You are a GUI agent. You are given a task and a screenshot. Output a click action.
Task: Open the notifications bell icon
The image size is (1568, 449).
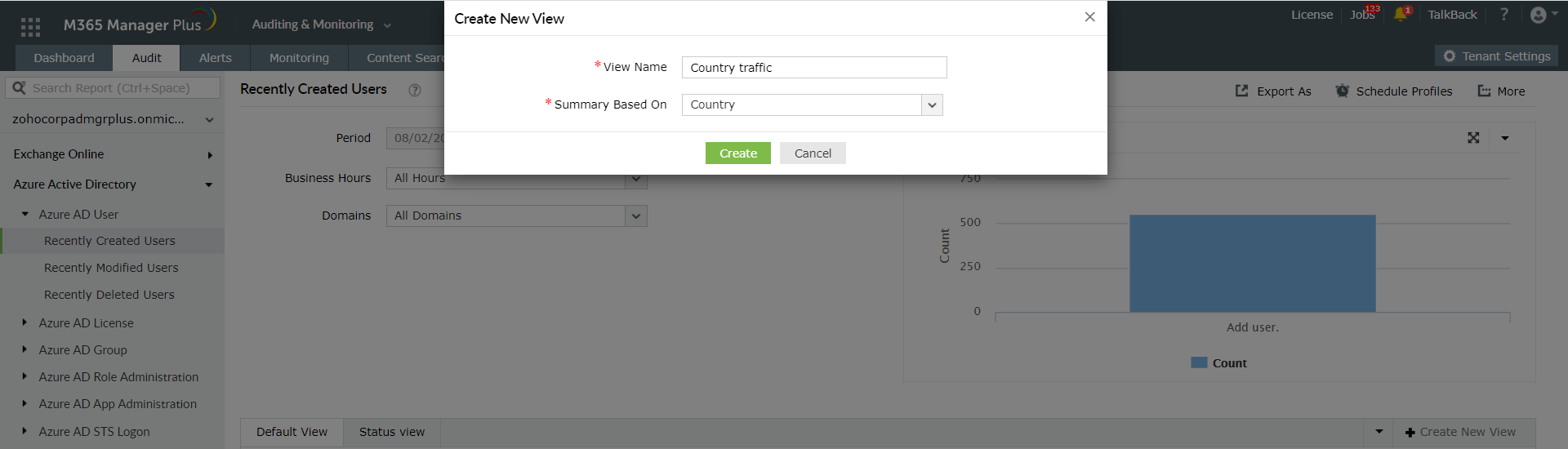pos(1401,15)
